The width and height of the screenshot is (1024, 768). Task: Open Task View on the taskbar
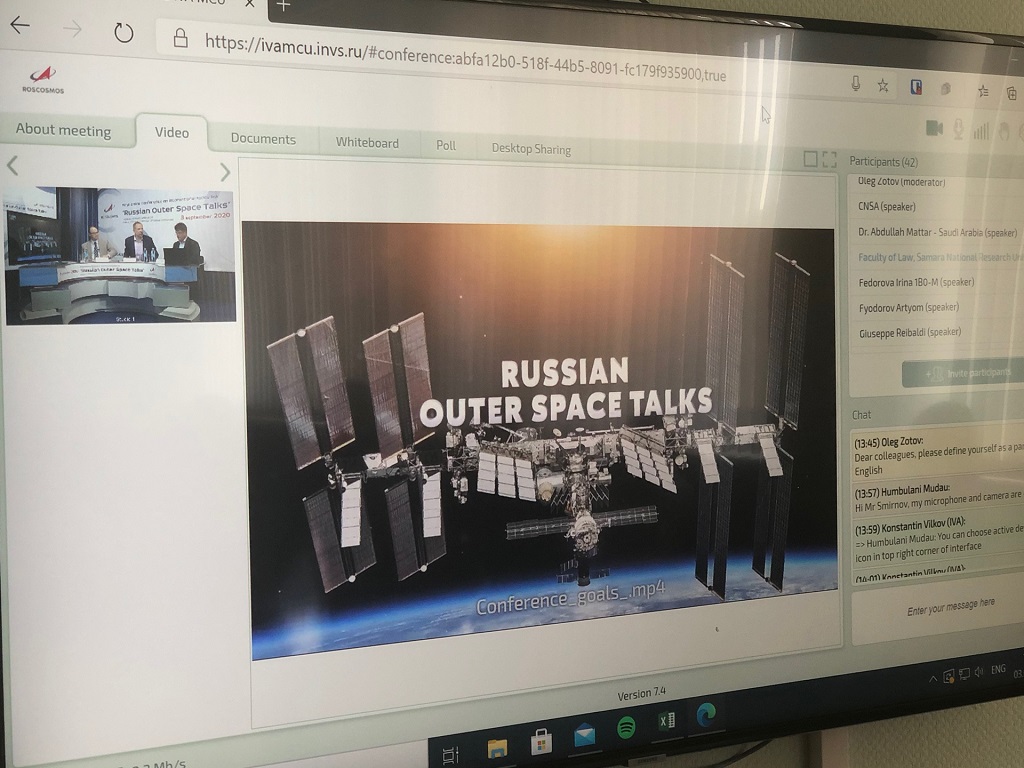pyautogui.click(x=451, y=755)
